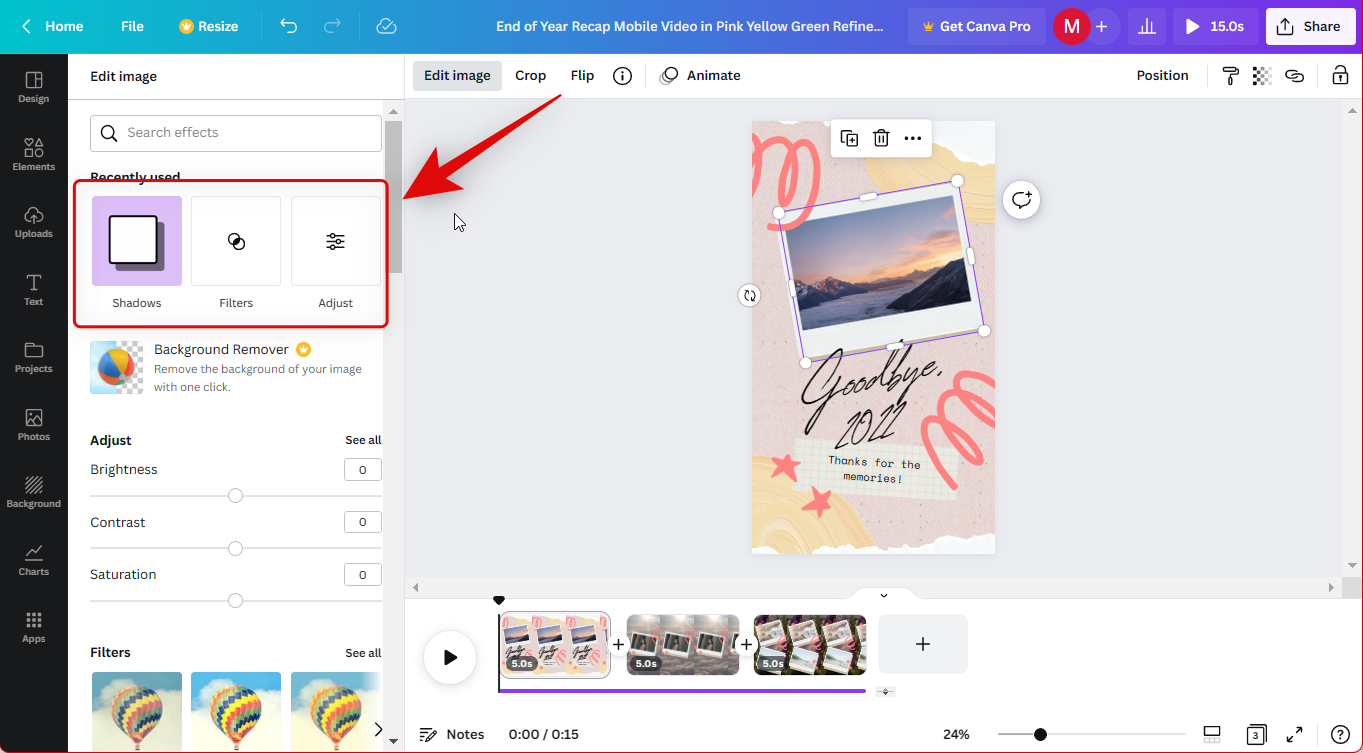Click the rotate handle beside the photo
The image size is (1363, 753).
point(749,295)
